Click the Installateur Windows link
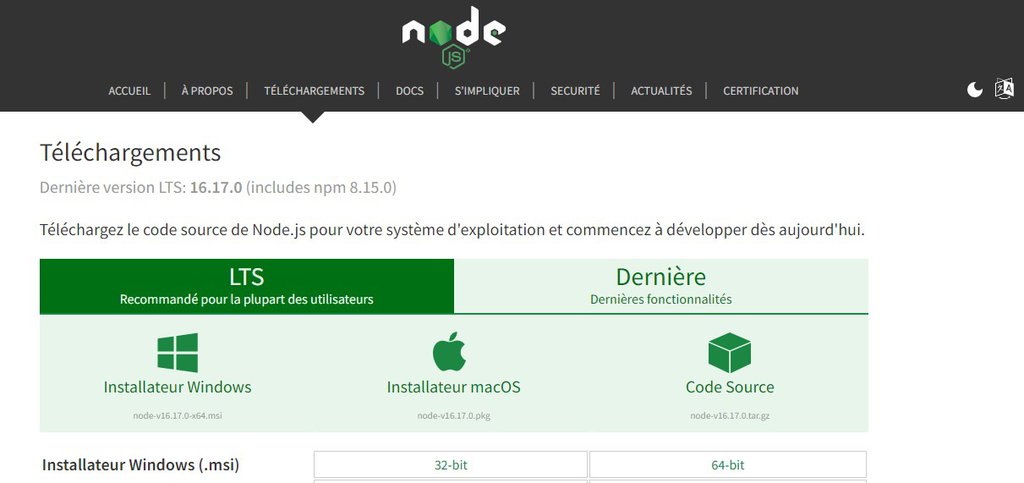 [x=178, y=387]
